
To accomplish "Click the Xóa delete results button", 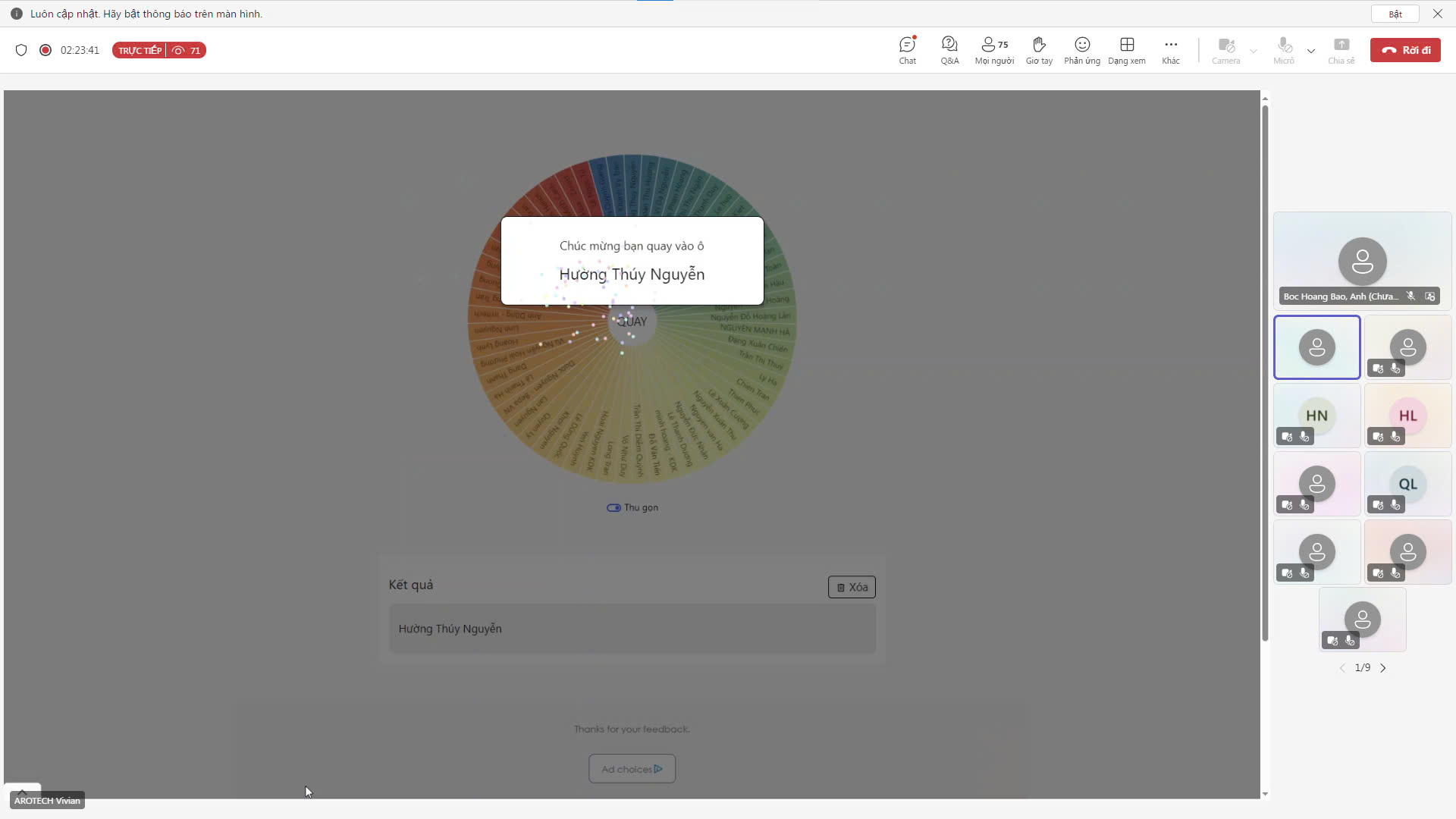I will (x=852, y=587).
